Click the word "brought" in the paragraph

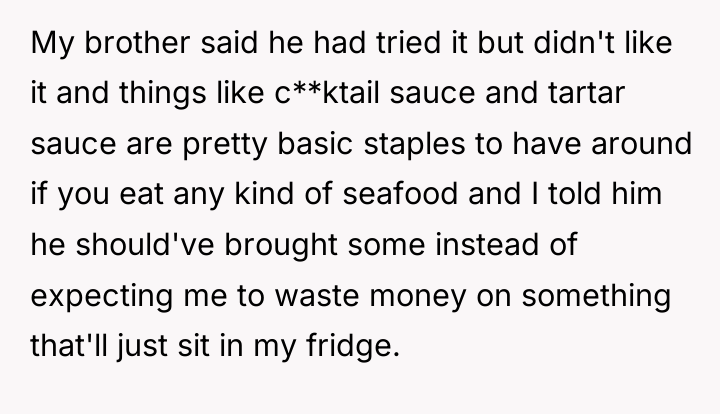point(281,246)
